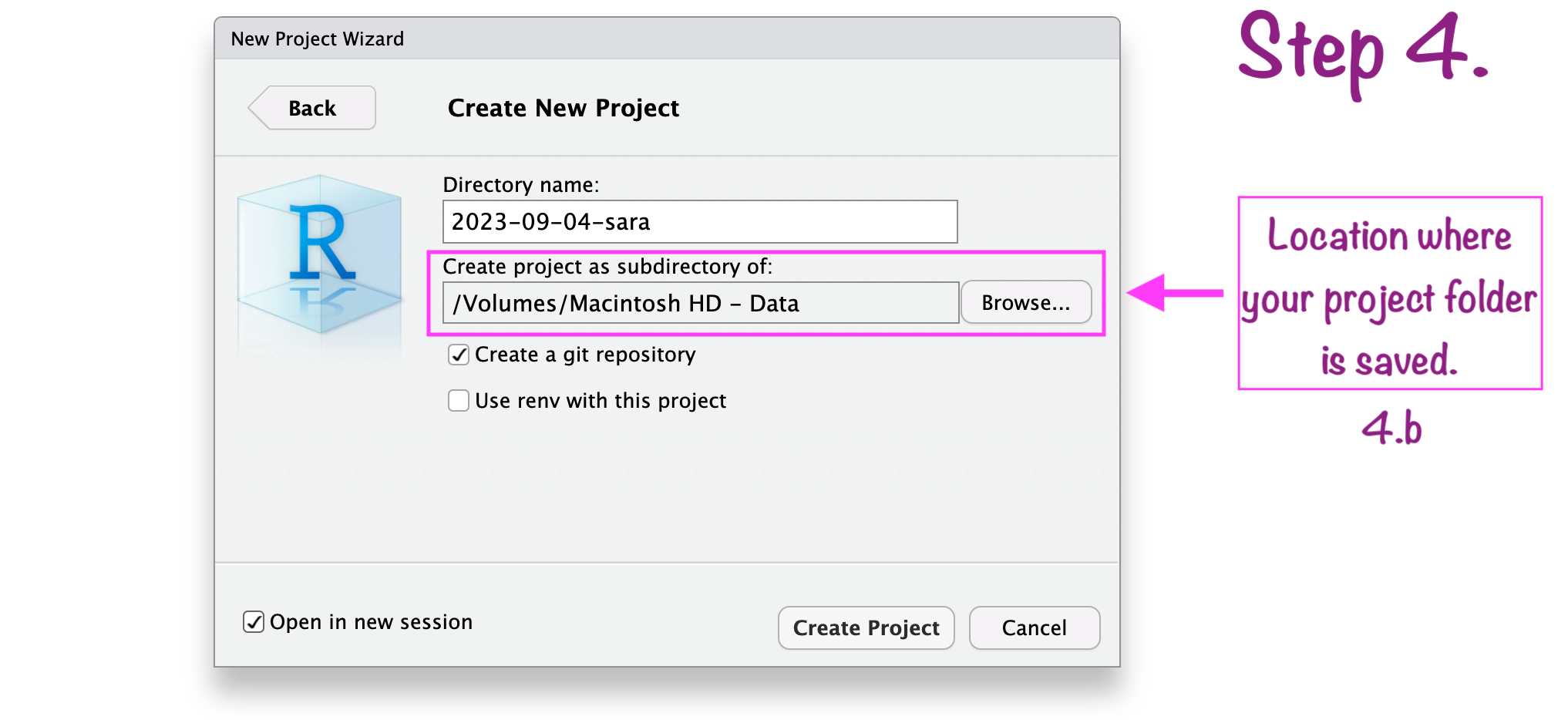The image size is (1568, 720).
Task: Uncheck the Create a git repository checkbox
Action: tap(459, 355)
